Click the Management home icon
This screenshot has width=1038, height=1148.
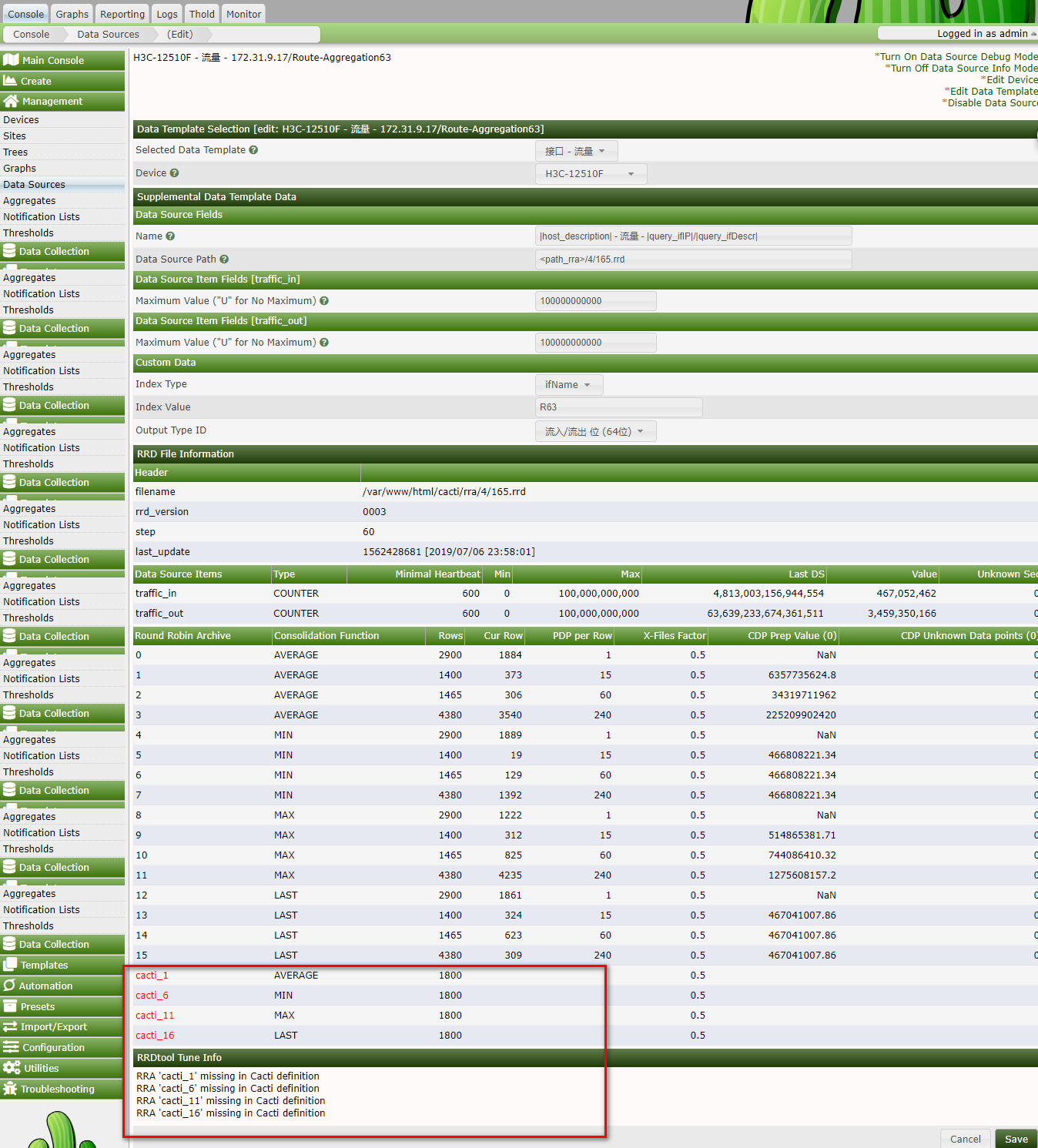[11, 101]
